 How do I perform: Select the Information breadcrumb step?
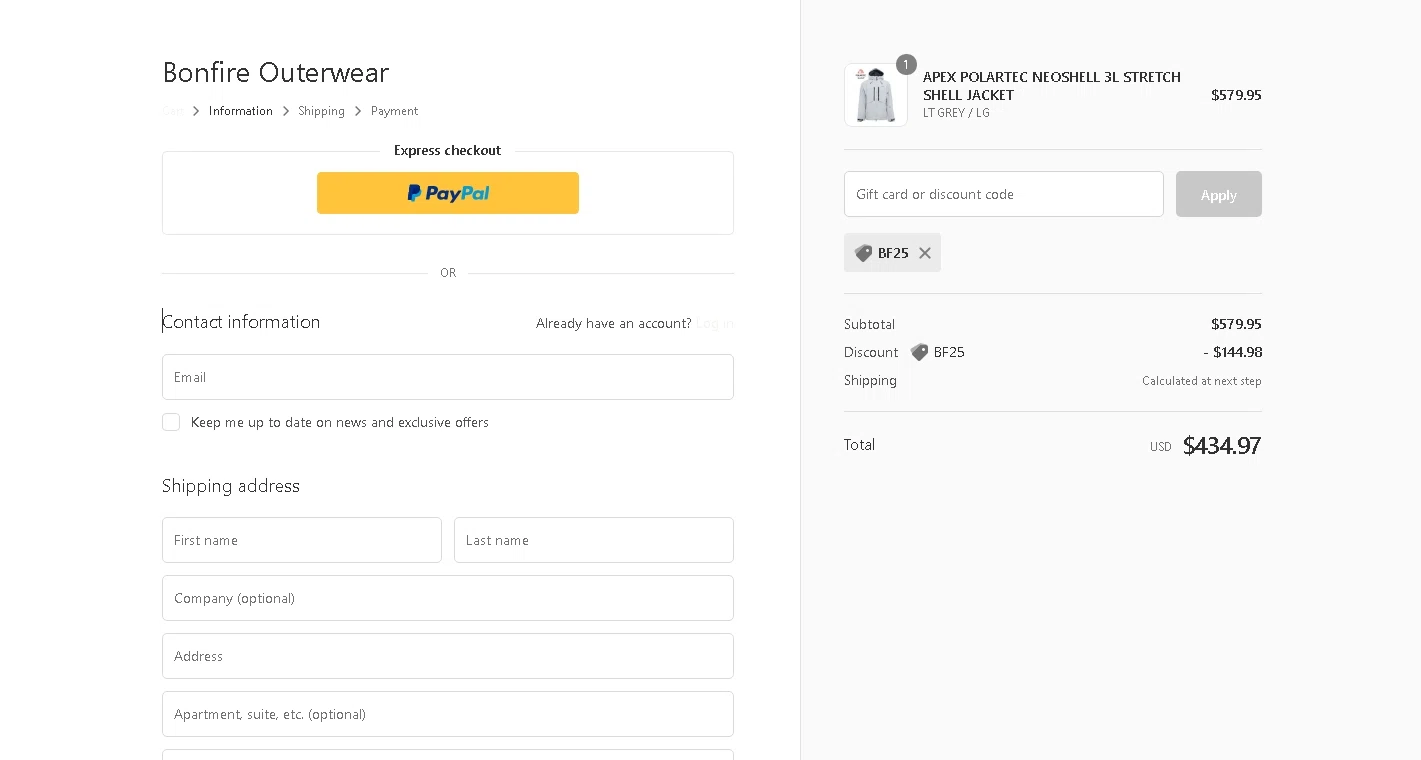click(241, 111)
